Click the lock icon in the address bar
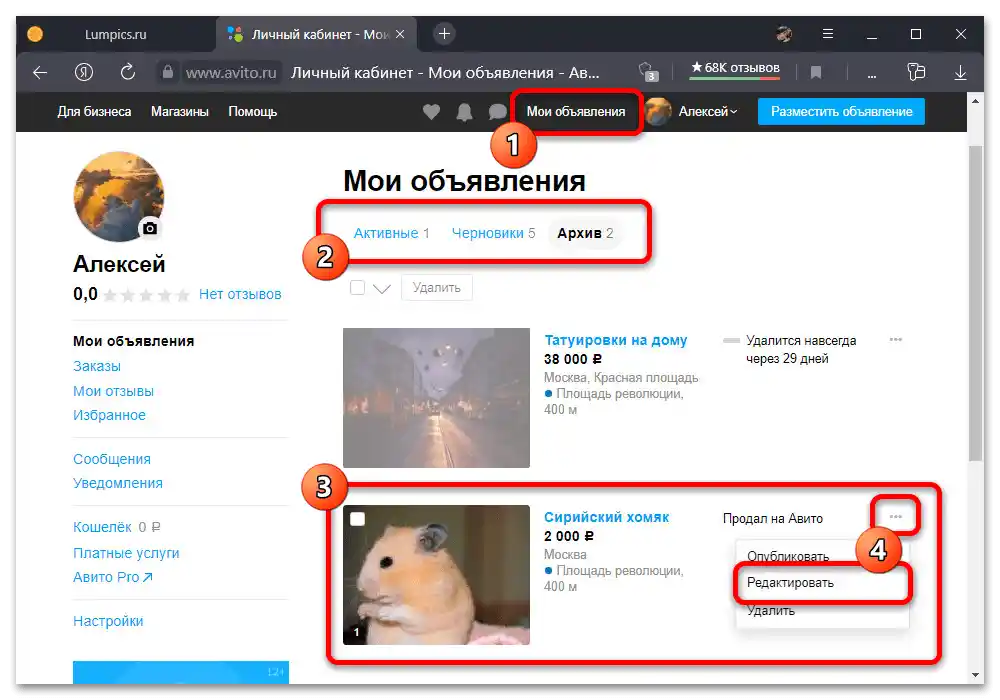This screenshot has height=700, width=1000. pos(168,72)
